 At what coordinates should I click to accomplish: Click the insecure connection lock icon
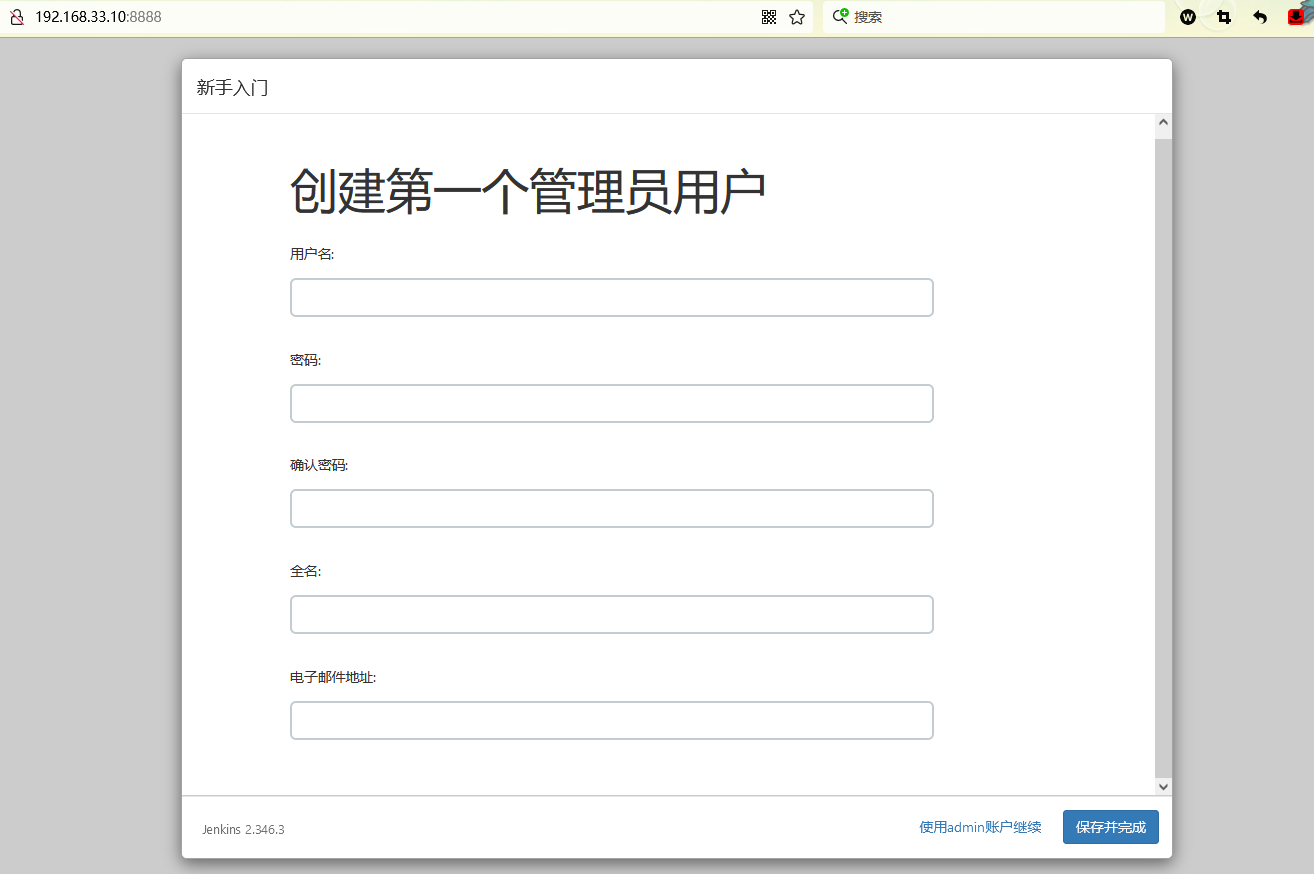click(16, 17)
